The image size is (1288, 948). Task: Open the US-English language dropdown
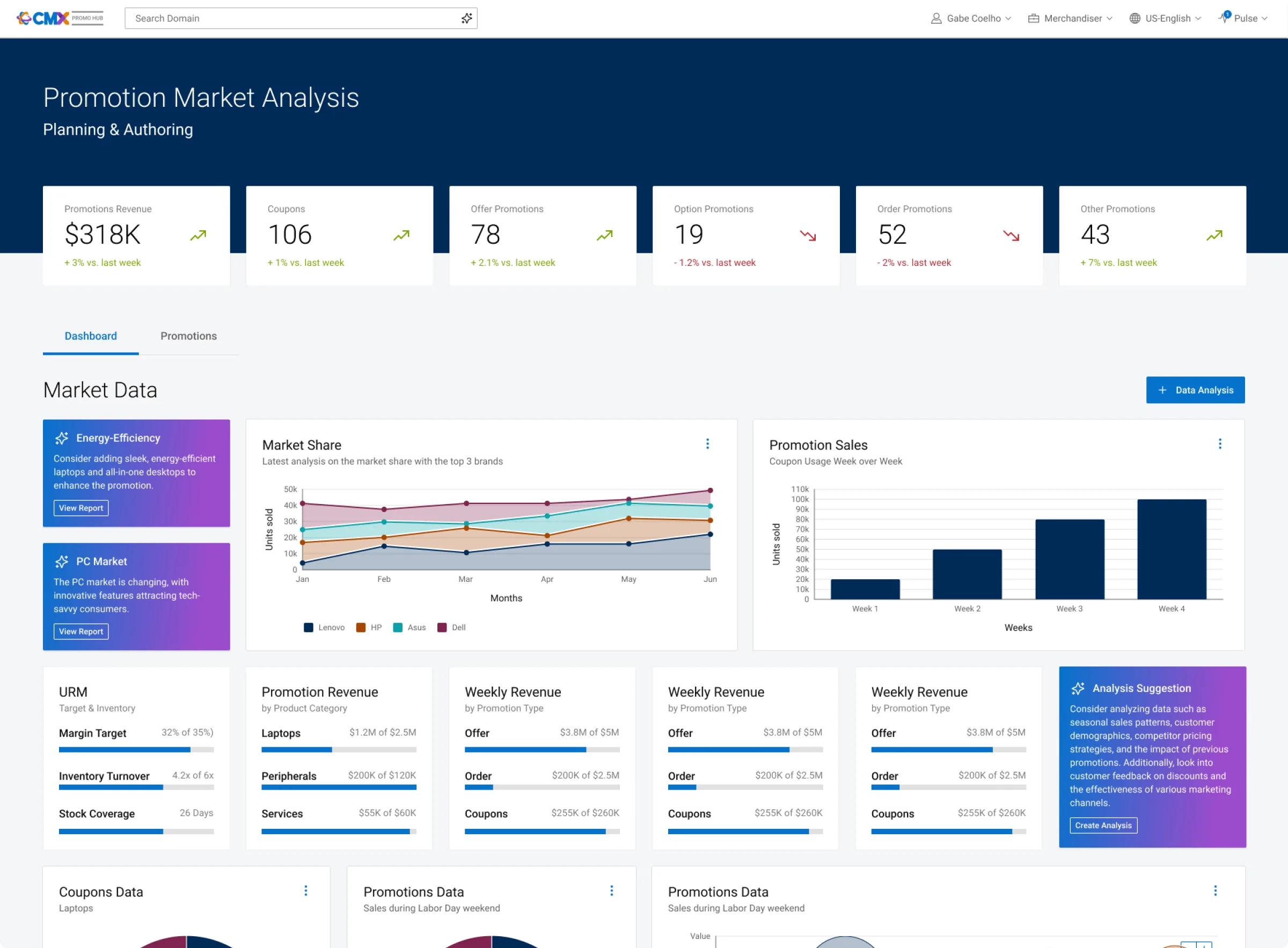1165,18
